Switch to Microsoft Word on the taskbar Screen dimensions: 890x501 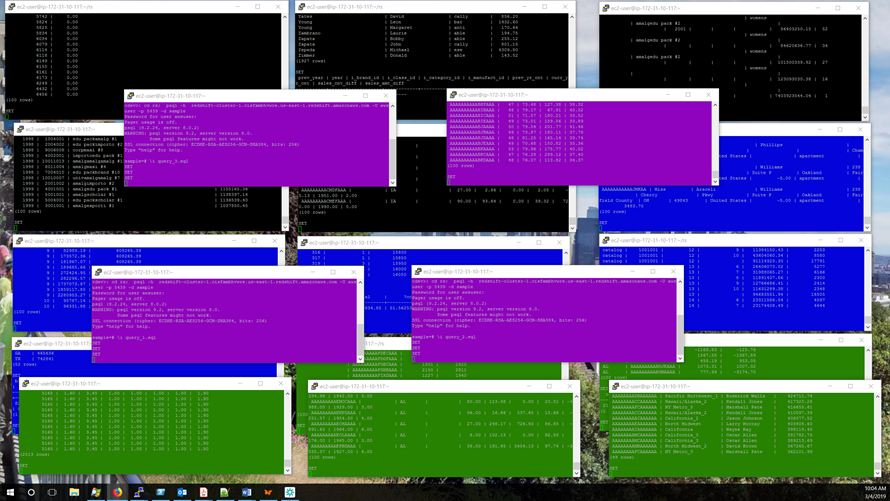pos(247,492)
